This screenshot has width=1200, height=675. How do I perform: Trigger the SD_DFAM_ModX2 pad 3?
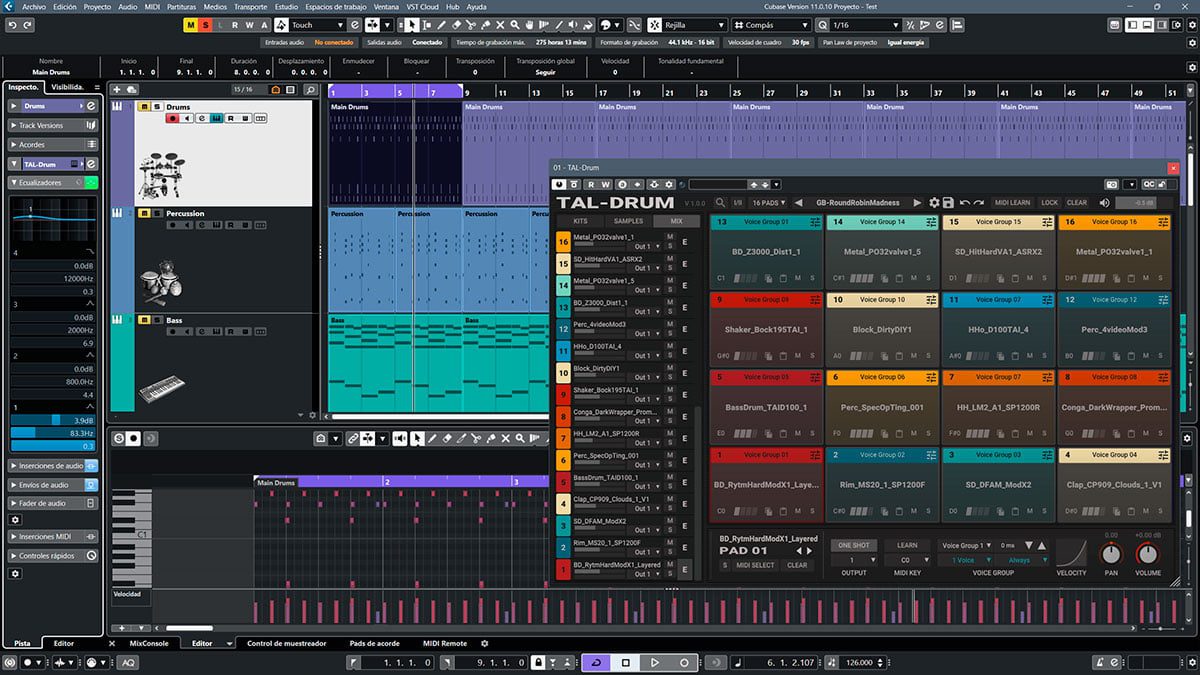(997, 484)
